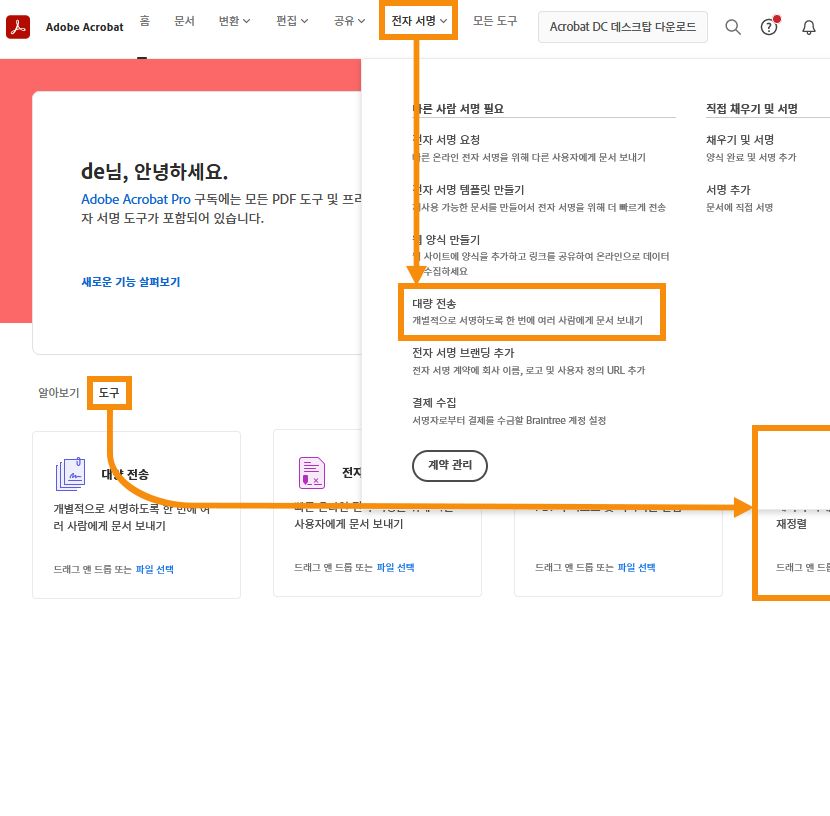Click 파일 선택 in 대량 전송 card

[155, 569]
